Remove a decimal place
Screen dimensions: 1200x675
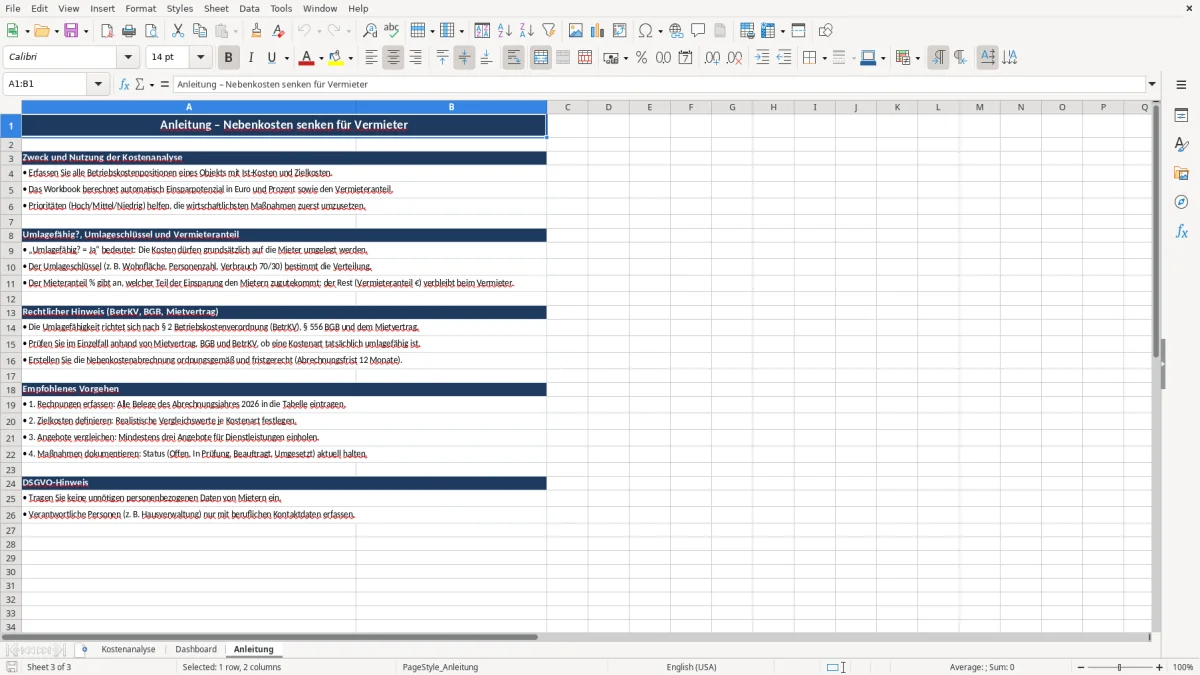pos(735,58)
